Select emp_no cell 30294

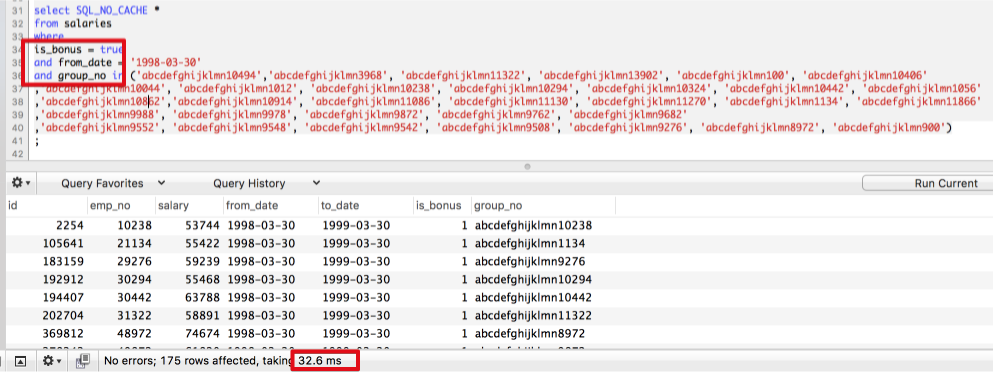coord(134,279)
